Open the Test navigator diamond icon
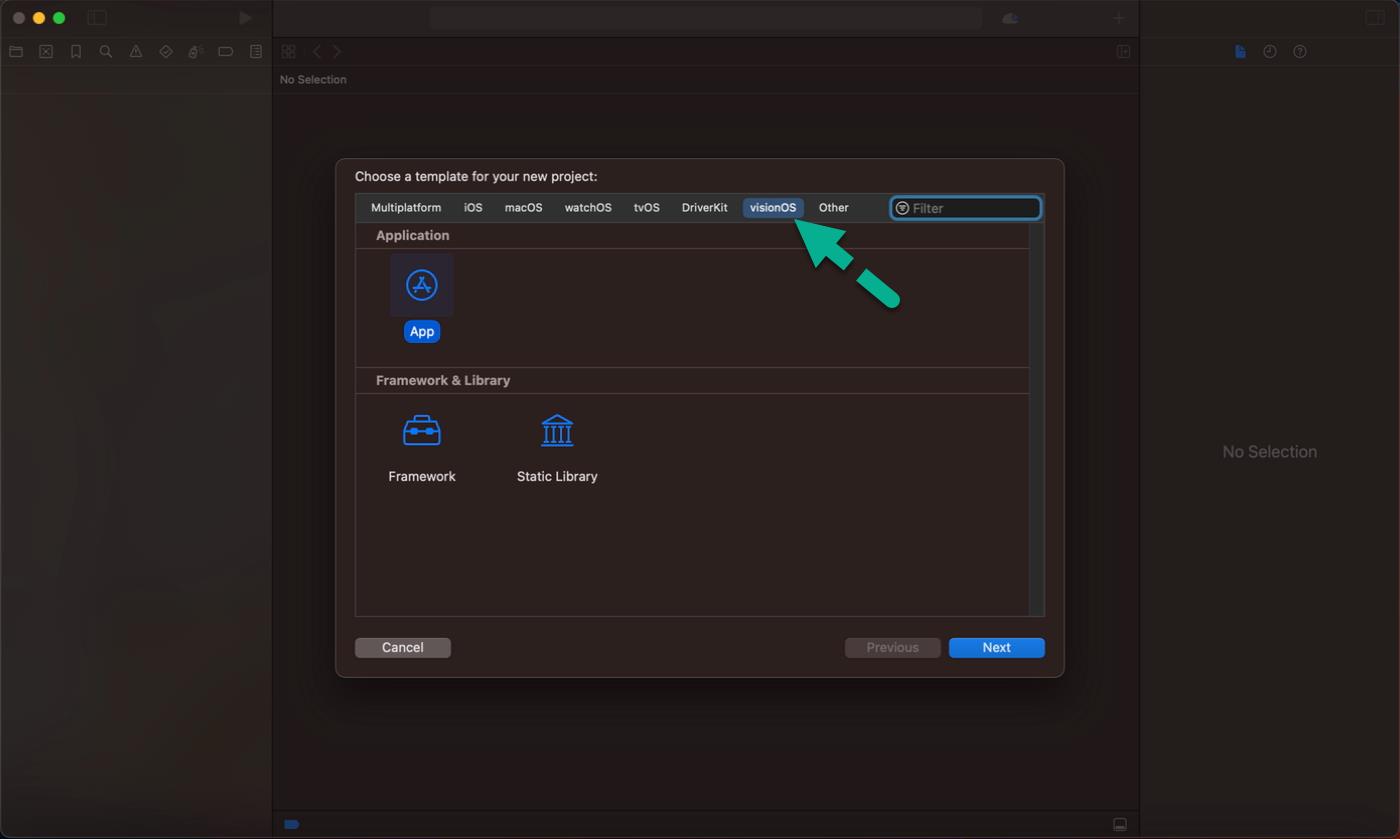This screenshot has height=839, width=1400. coord(166,51)
